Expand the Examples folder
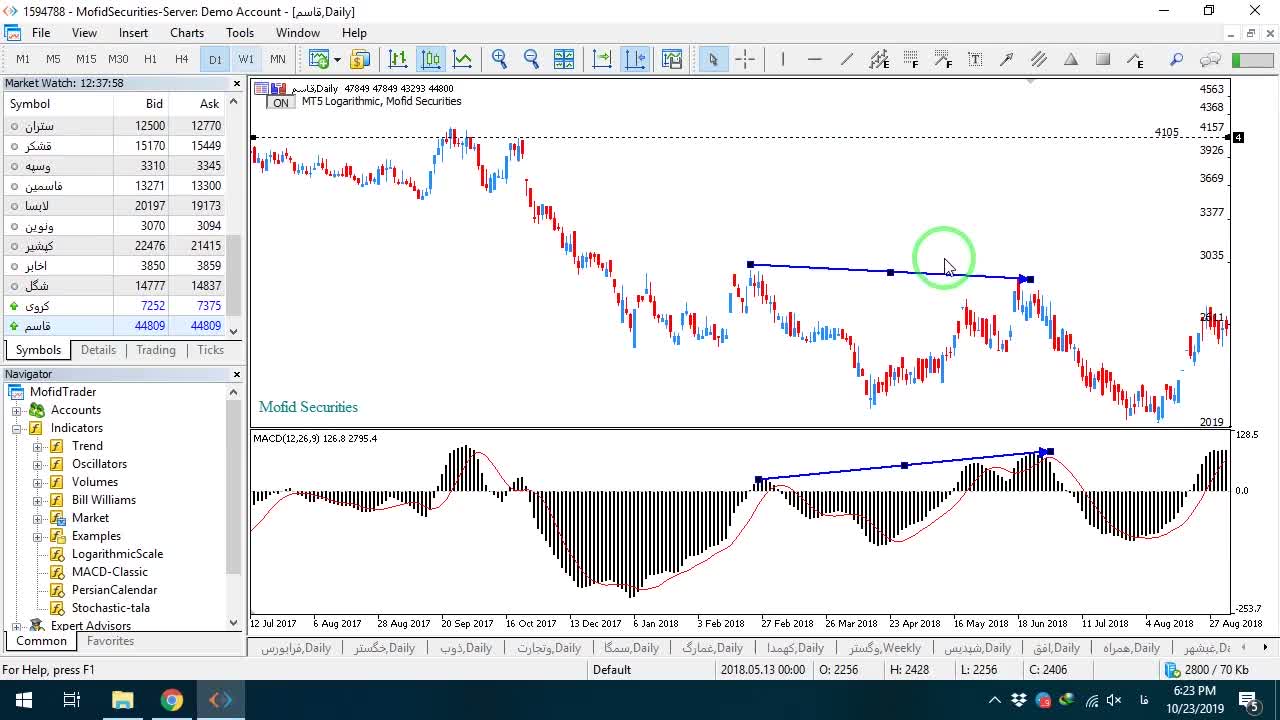 pyautogui.click(x=38, y=536)
